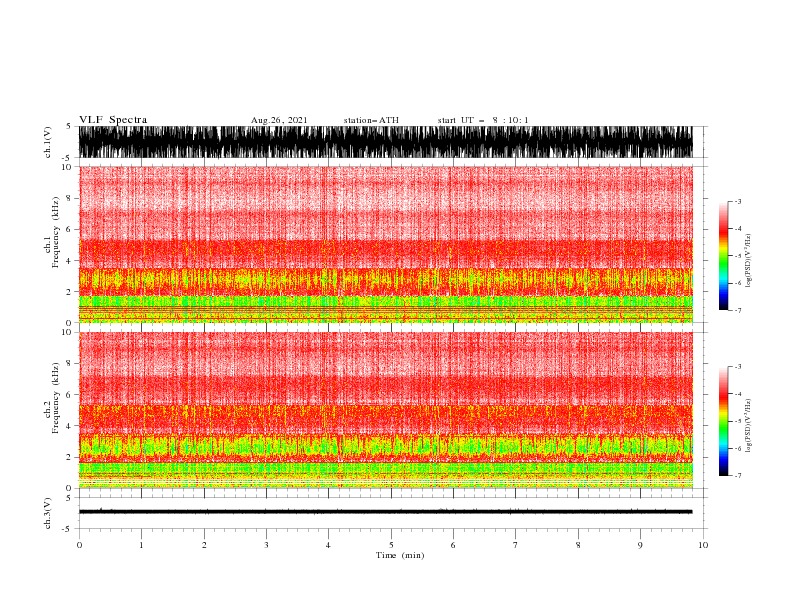Click the ch.2 frequency axis "10" tick label
Image resolution: width=792 pixels, height=612 pixels.
pos(67,332)
